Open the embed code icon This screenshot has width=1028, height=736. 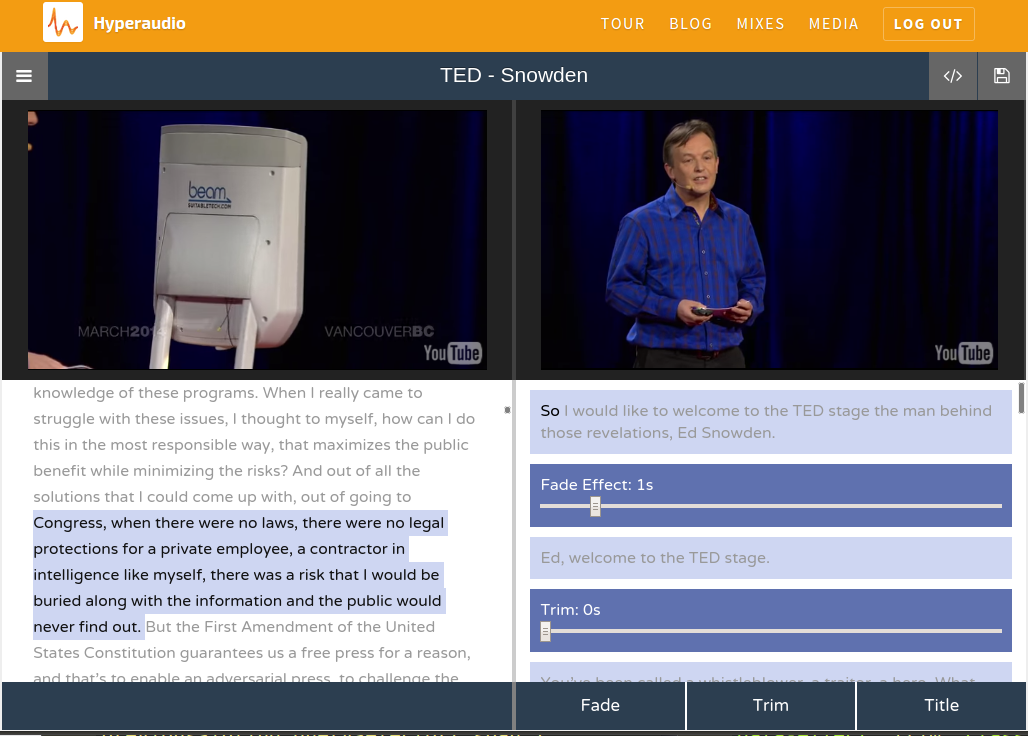[x=953, y=76]
